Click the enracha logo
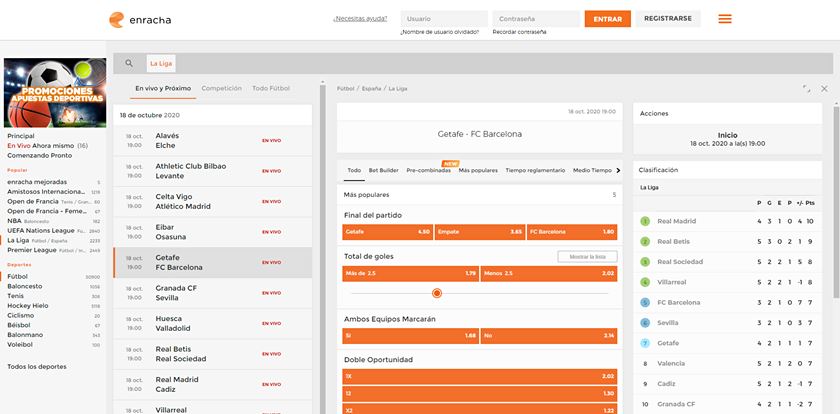Viewport: 840px width, 414px height. (140, 20)
